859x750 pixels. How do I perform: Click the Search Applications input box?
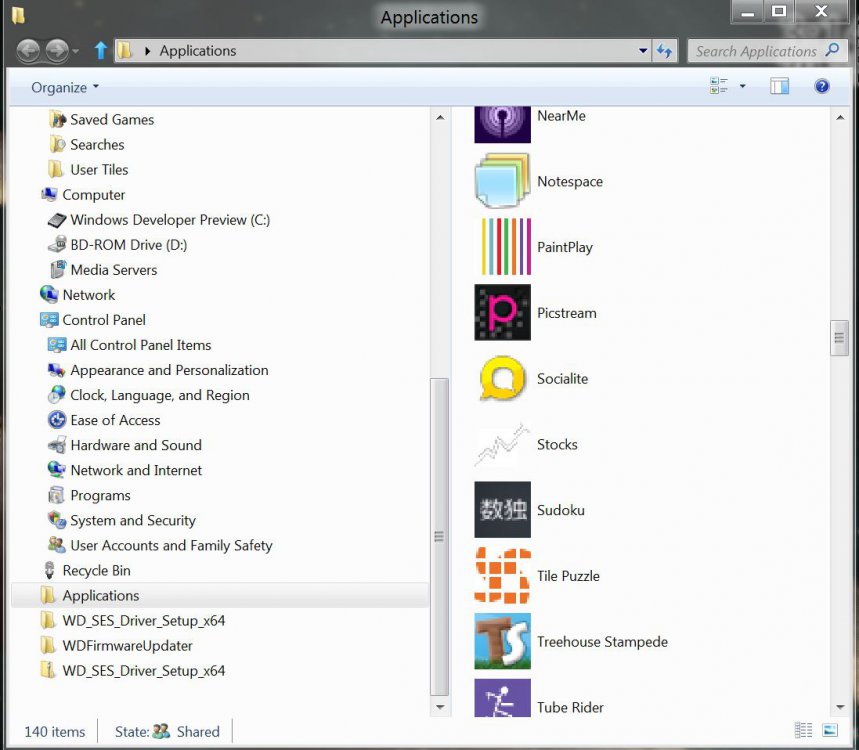[x=756, y=51]
